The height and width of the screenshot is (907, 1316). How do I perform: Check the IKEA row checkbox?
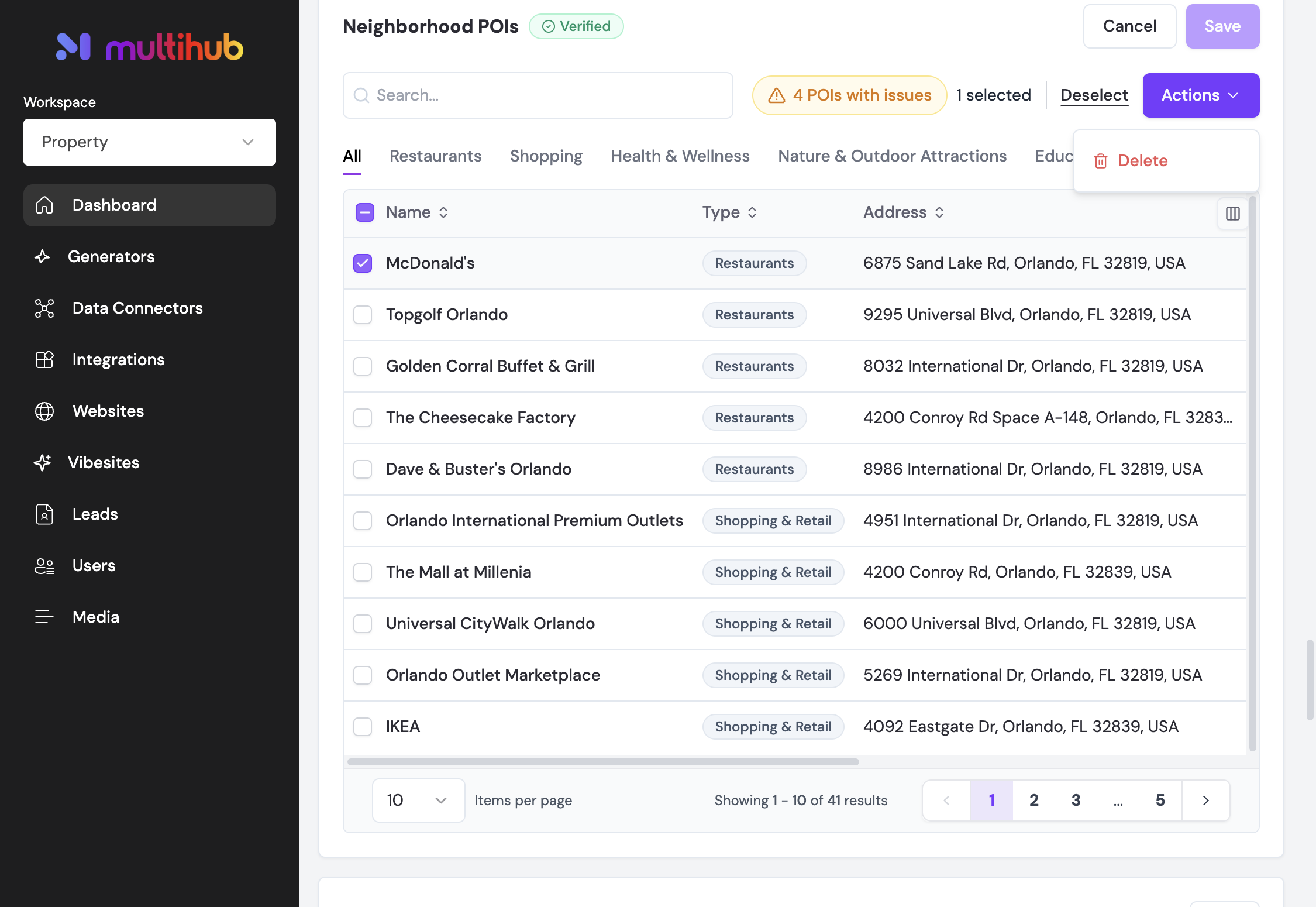(x=363, y=727)
